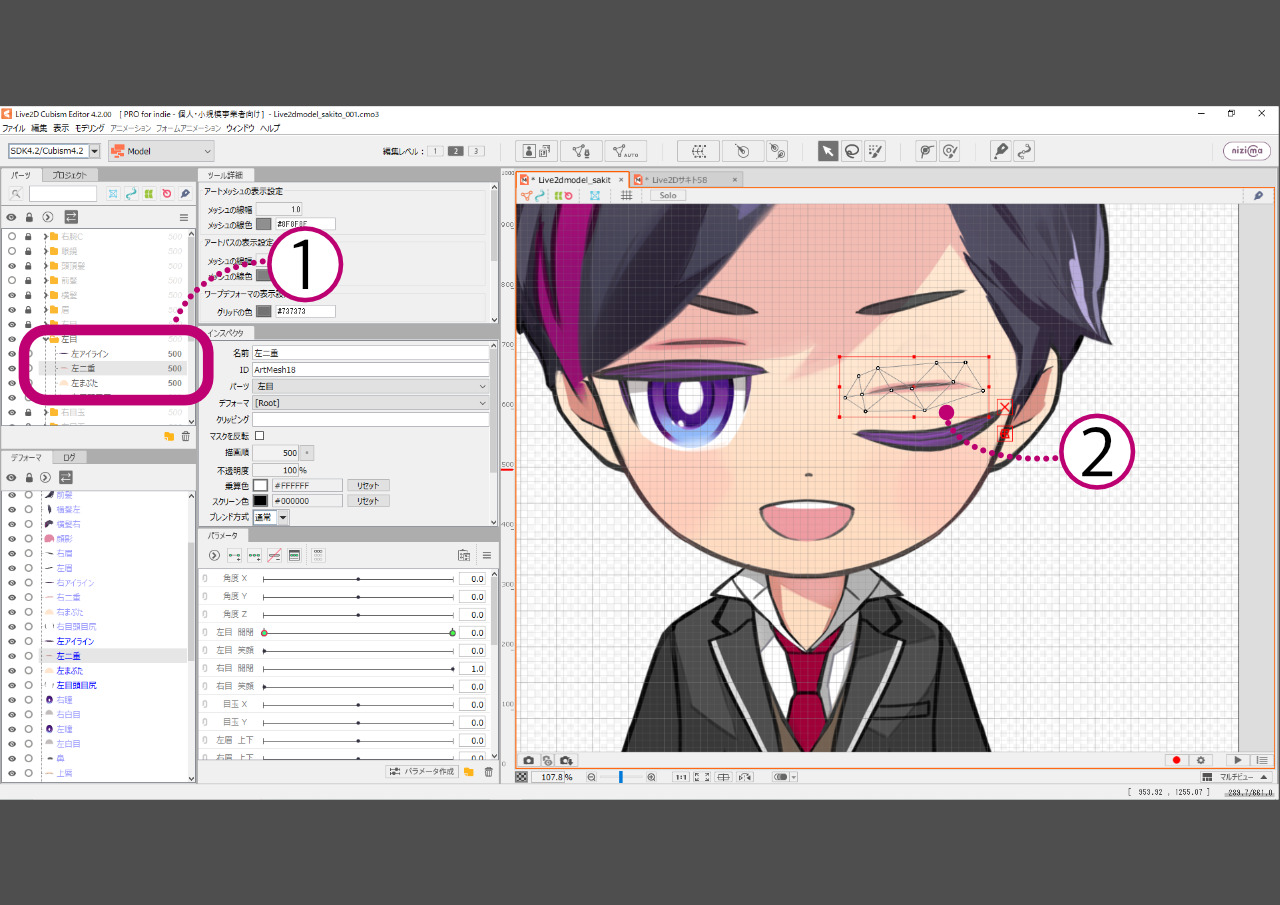The image size is (1280, 905).
Task: Click the 名前 field containing 左二重
Action: point(371,353)
